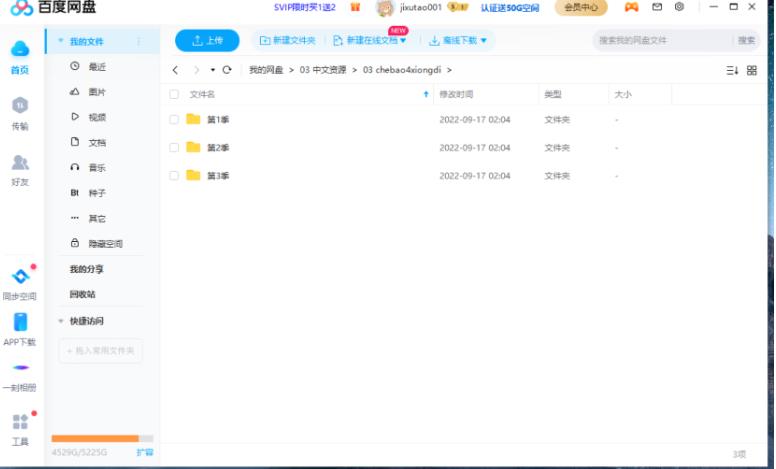Go back with the left arrow
776x469 pixels.
coord(175,70)
